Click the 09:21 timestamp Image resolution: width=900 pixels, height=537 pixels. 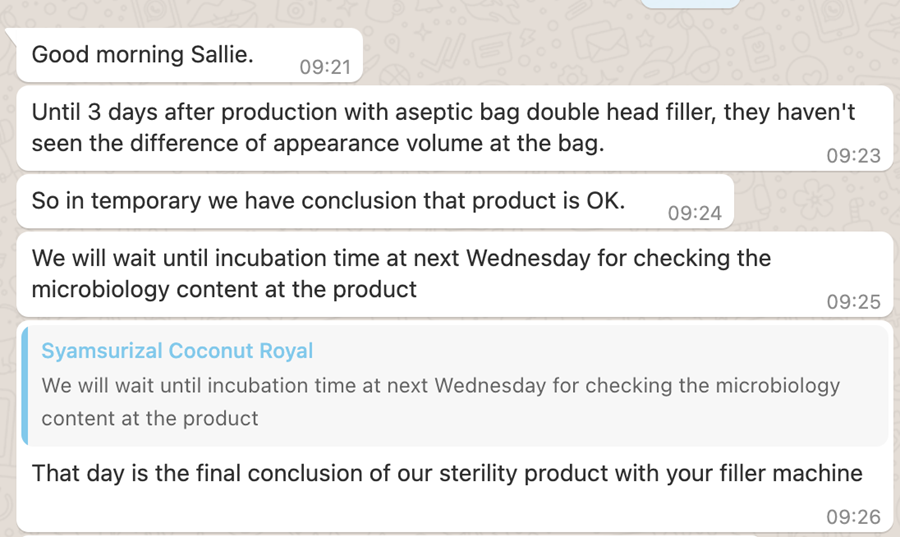pos(325,67)
